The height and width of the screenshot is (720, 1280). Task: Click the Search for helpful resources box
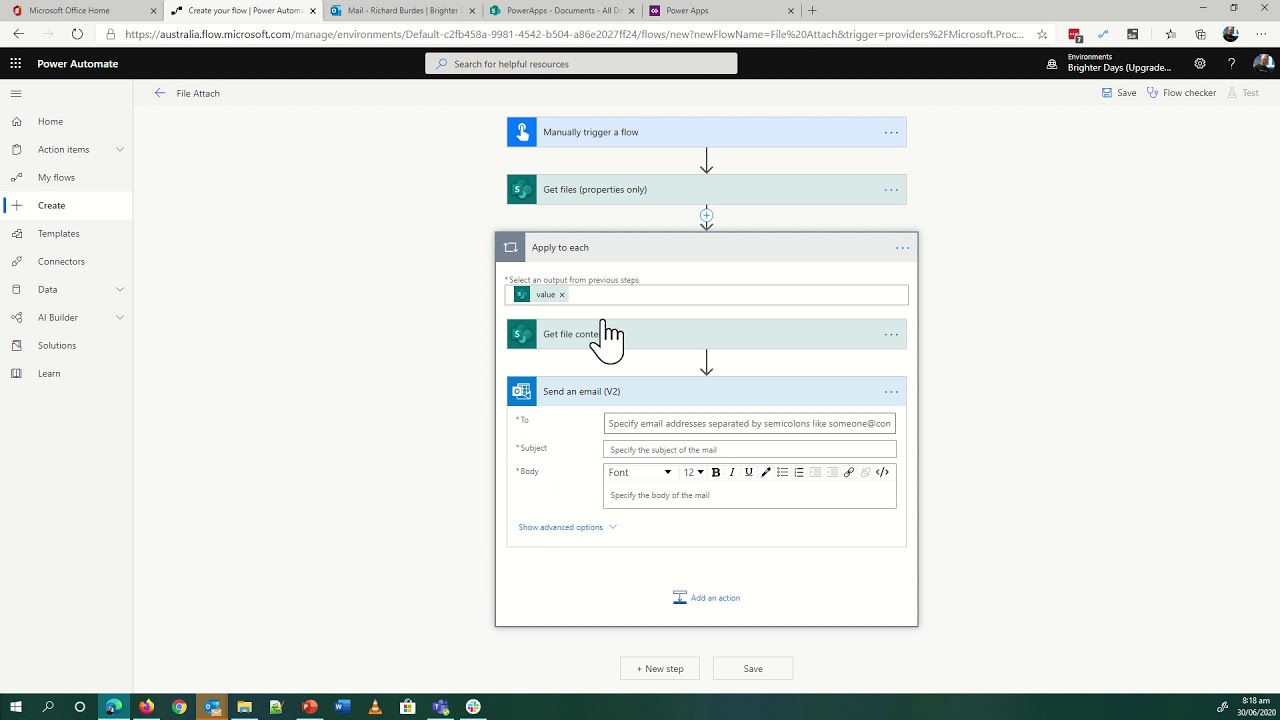(x=581, y=63)
